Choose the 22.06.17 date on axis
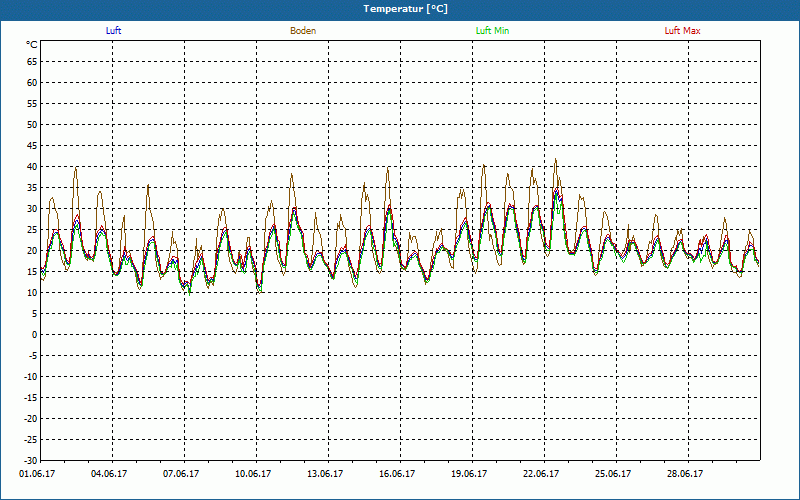The width and height of the screenshot is (800, 500). [x=542, y=474]
